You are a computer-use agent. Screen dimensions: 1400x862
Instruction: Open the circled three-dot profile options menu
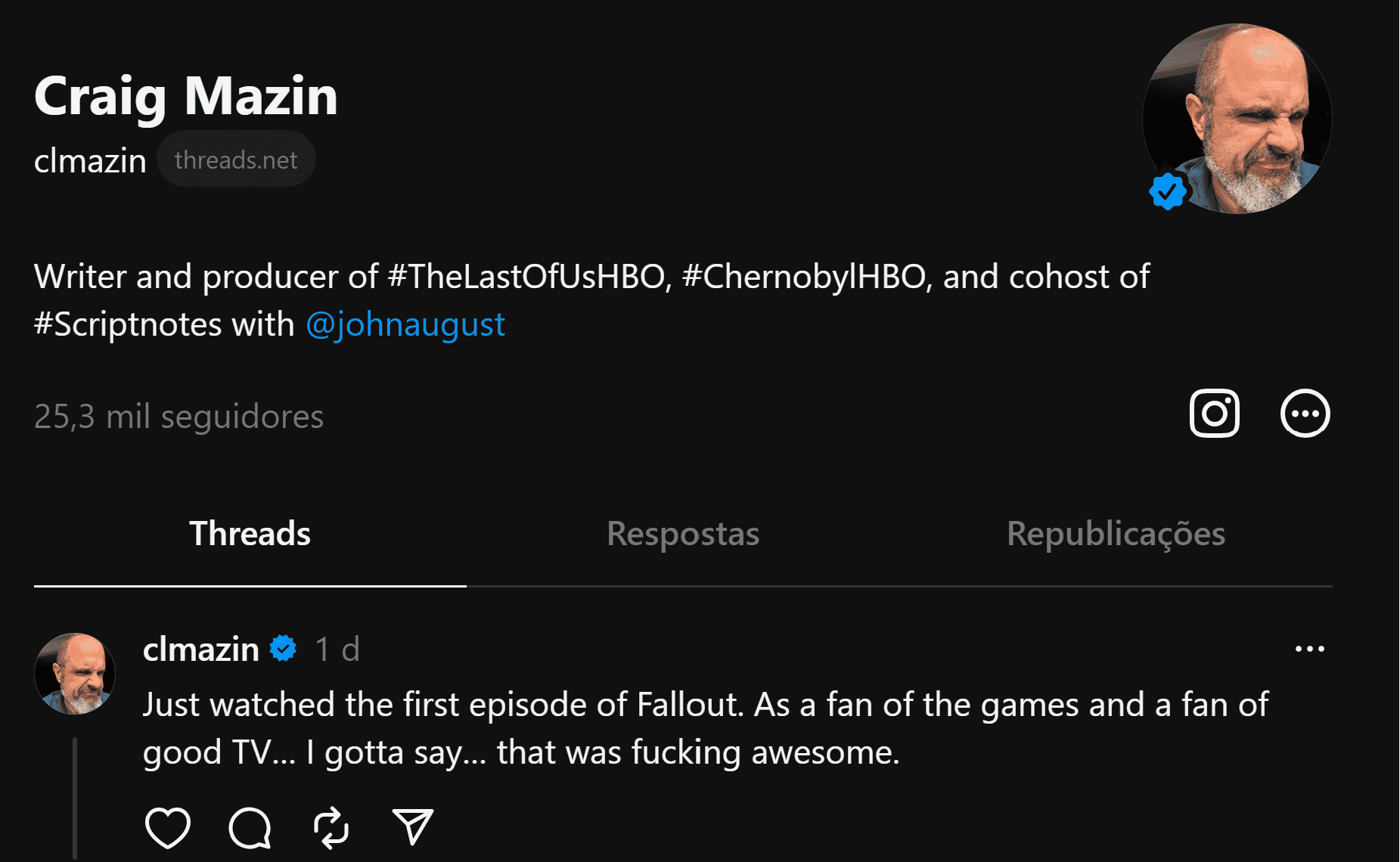(1305, 414)
